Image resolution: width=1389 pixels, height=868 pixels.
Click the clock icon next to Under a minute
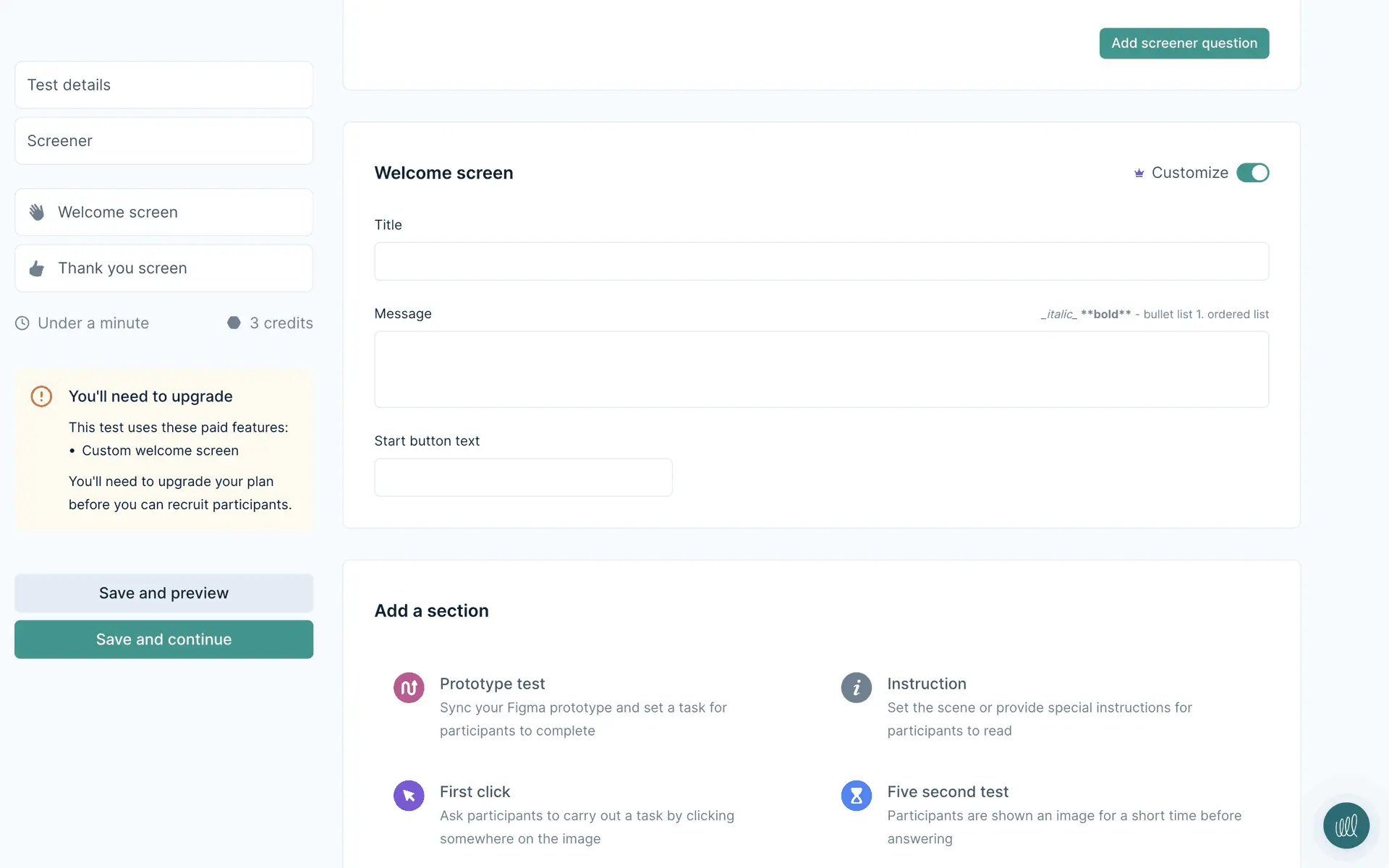pos(22,323)
